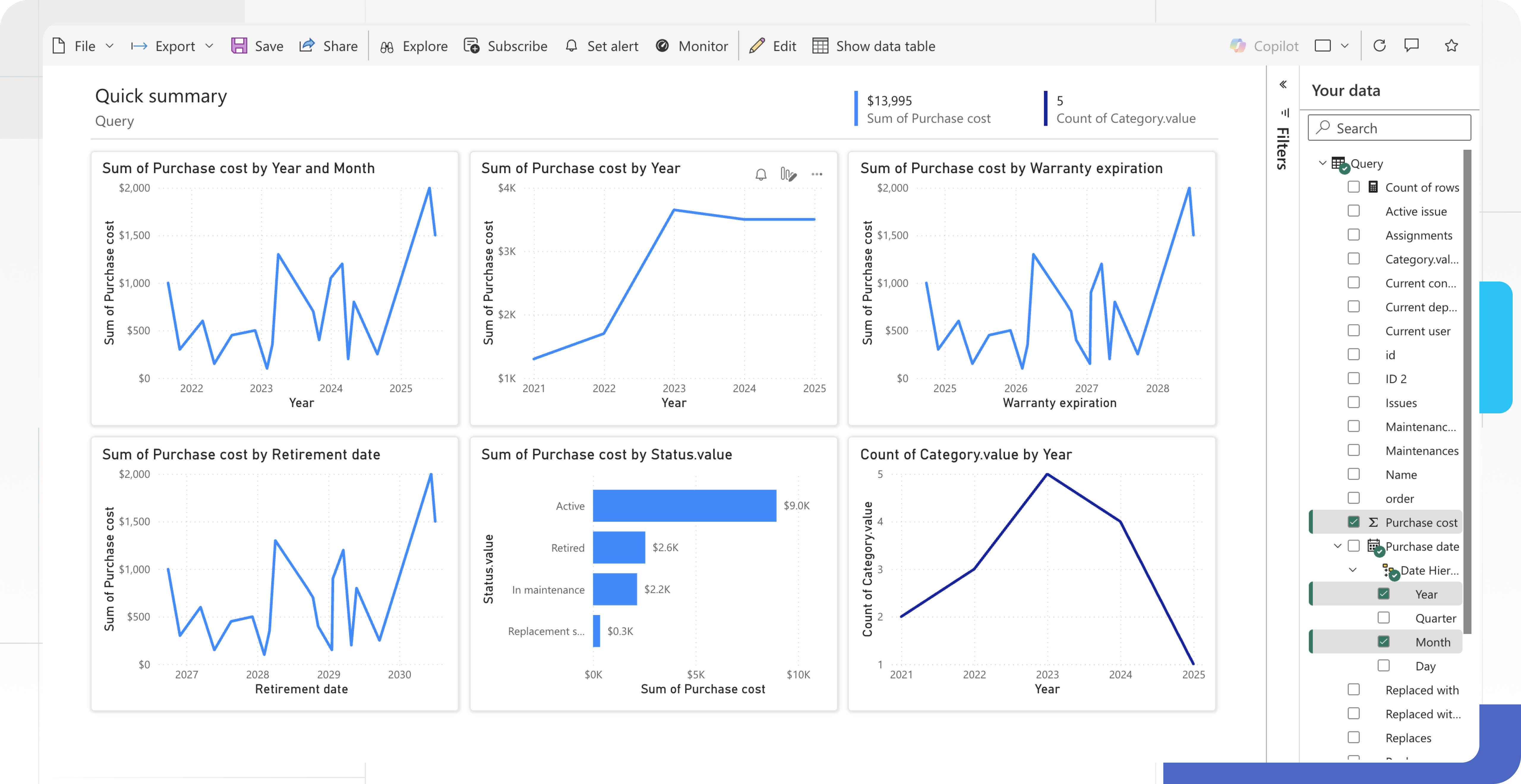1521x784 pixels.
Task: Open the Copilot pane
Action: (1263, 46)
